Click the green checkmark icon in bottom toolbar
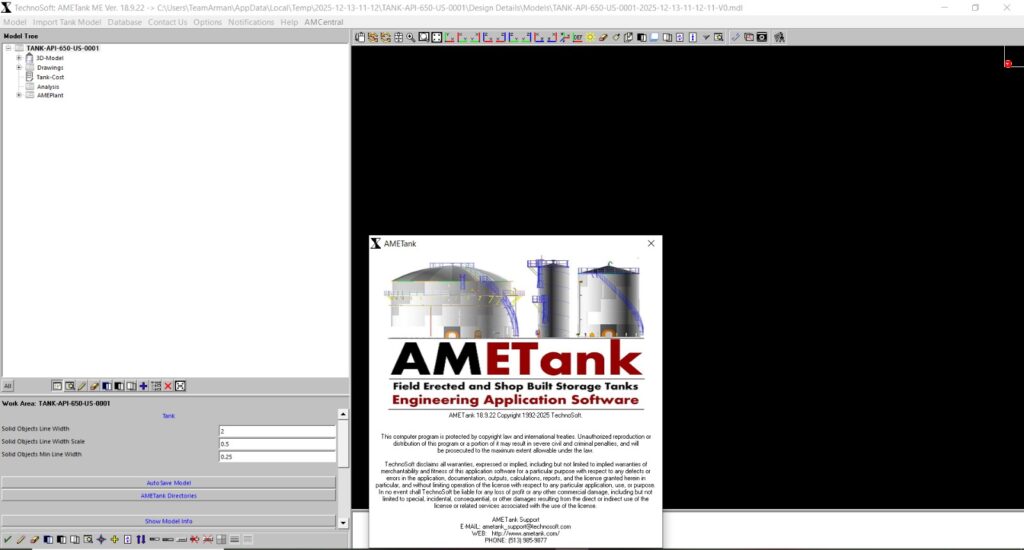 coord(7,540)
